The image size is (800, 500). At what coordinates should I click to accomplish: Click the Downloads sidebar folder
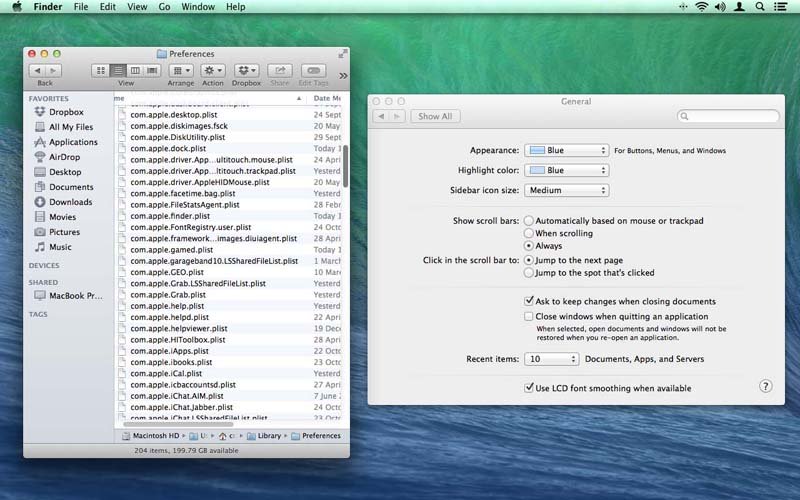coord(70,202)
